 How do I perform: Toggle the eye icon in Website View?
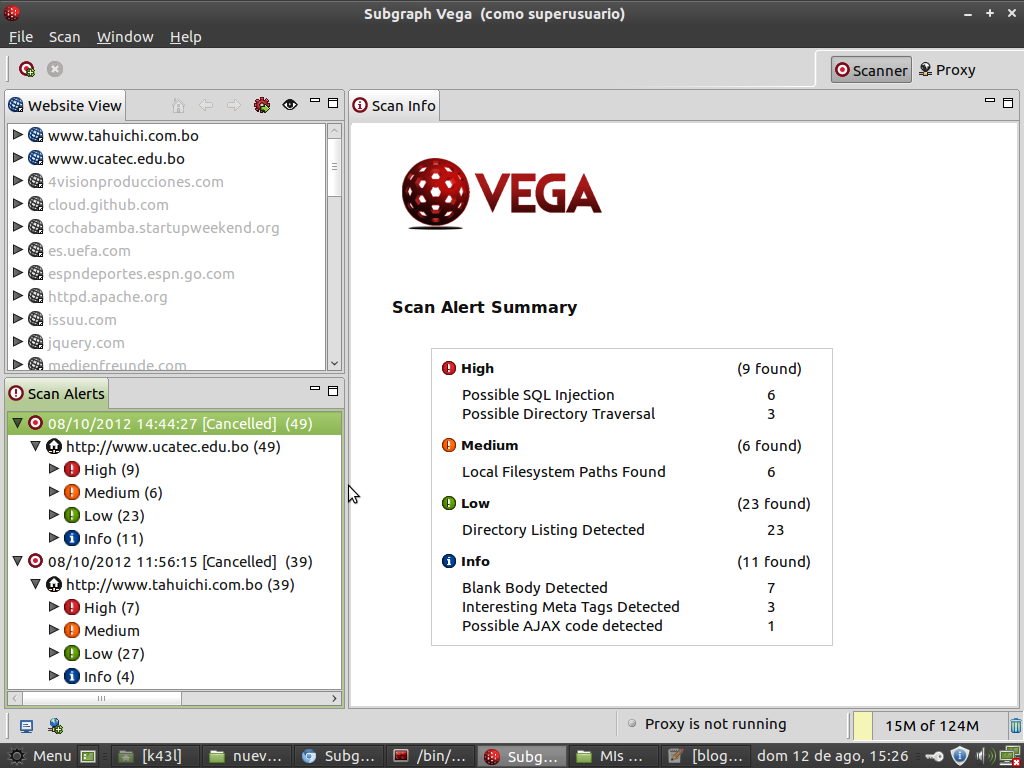[x=290, y=104]
